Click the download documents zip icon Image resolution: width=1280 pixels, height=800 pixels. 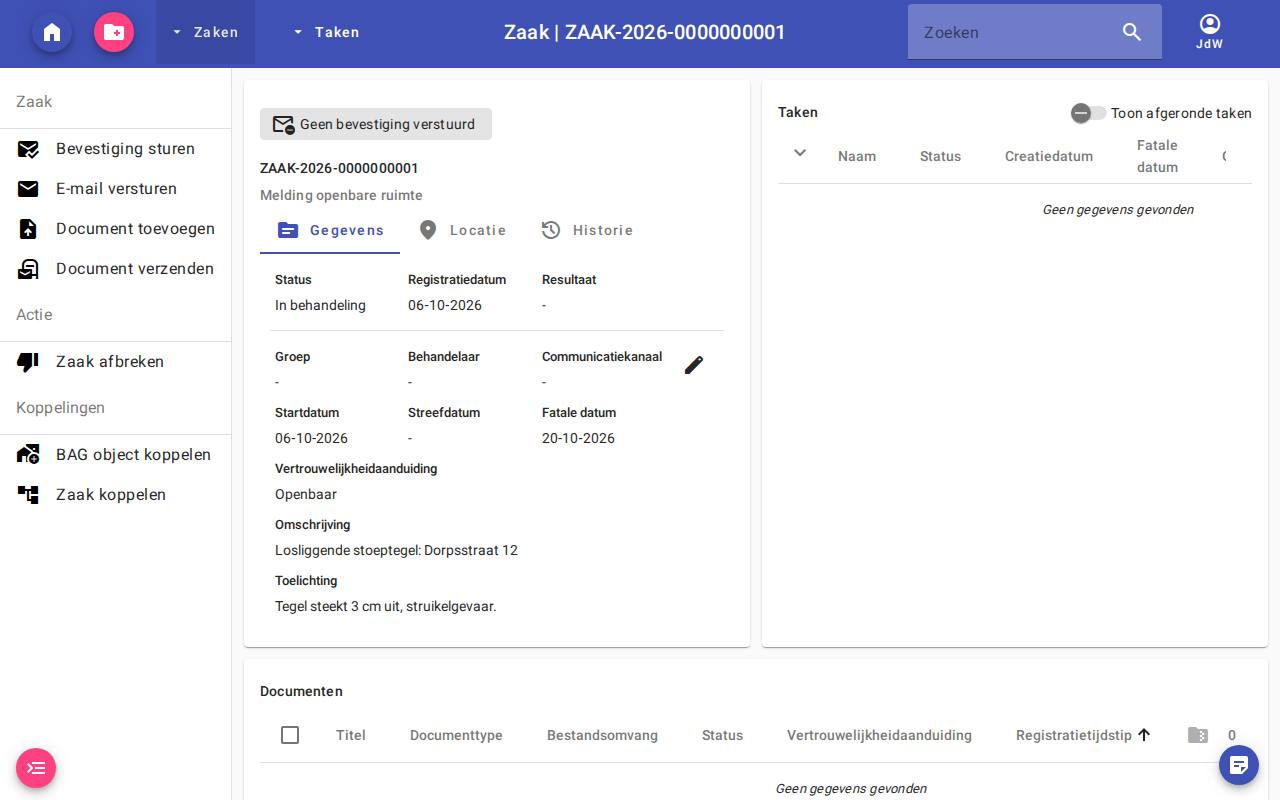(x=1198, y=735)
